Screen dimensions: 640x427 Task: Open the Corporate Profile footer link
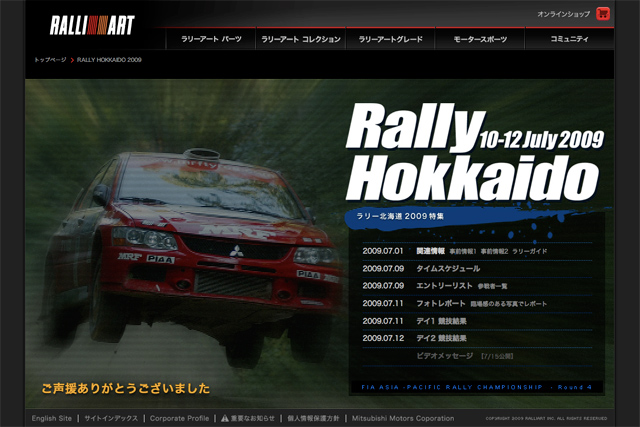pyautogui.click(x=179, y=418)
